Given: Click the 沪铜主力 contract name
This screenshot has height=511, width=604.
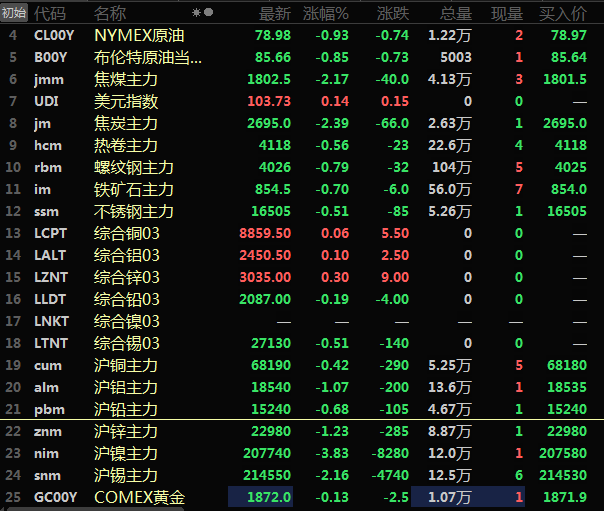Looking at the screenshot, I should pyautogui.click(x=126, y=365).
